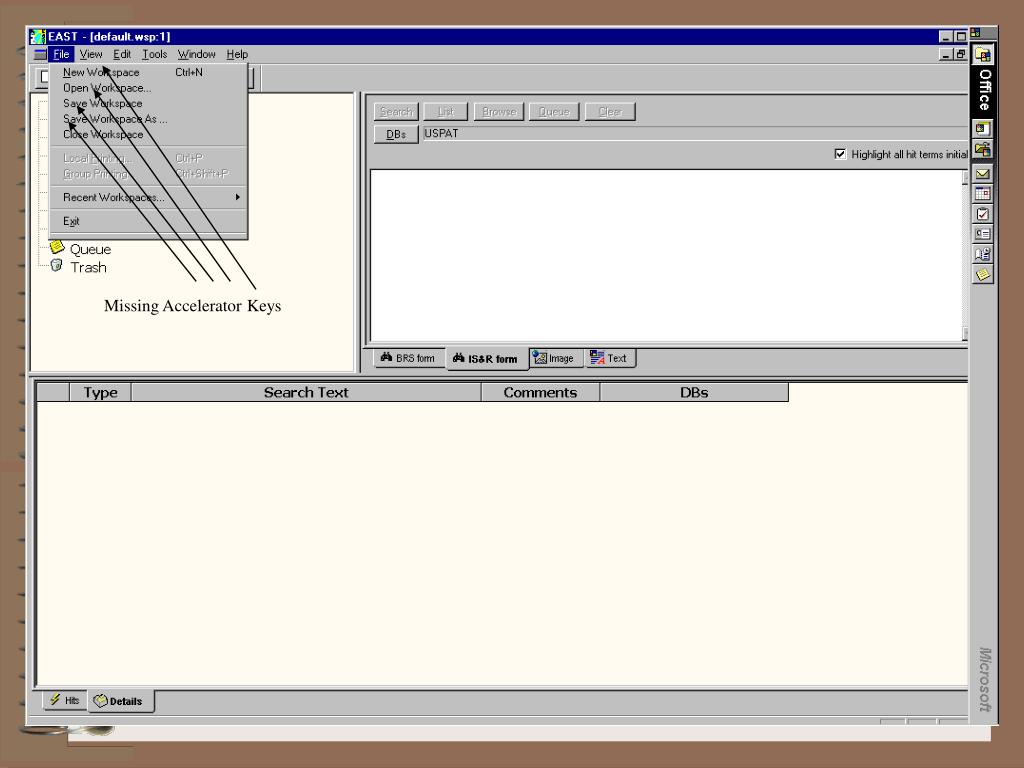1024x768 pixels.
Task: Open the Edit menu
Action: pyautogui.click(x=122, y=54)
